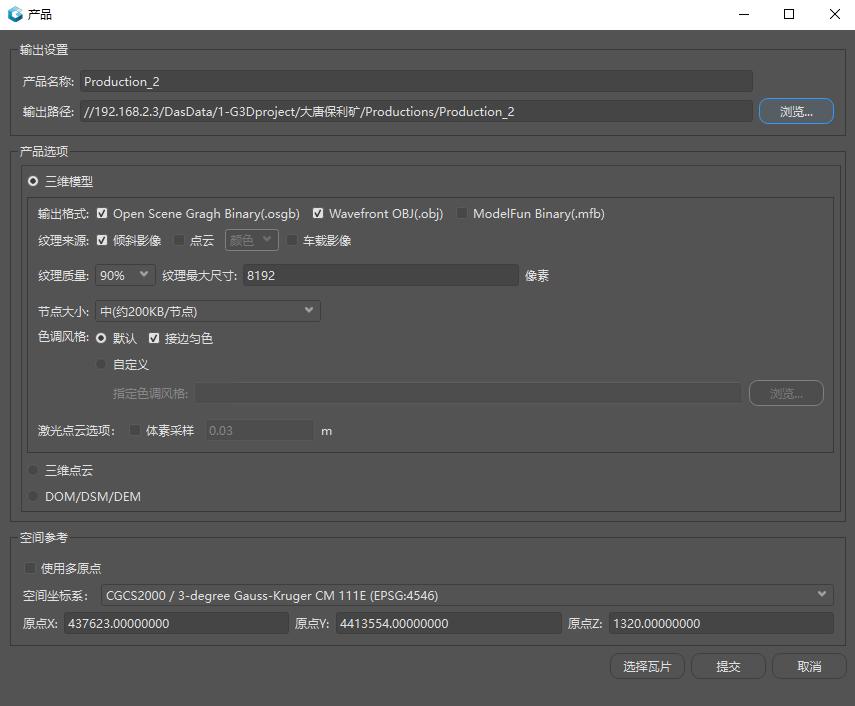The width and height of the screenshot is (855, 706).
Task: Click the 选择瓦片 button
Action: (x=647, y=666)
